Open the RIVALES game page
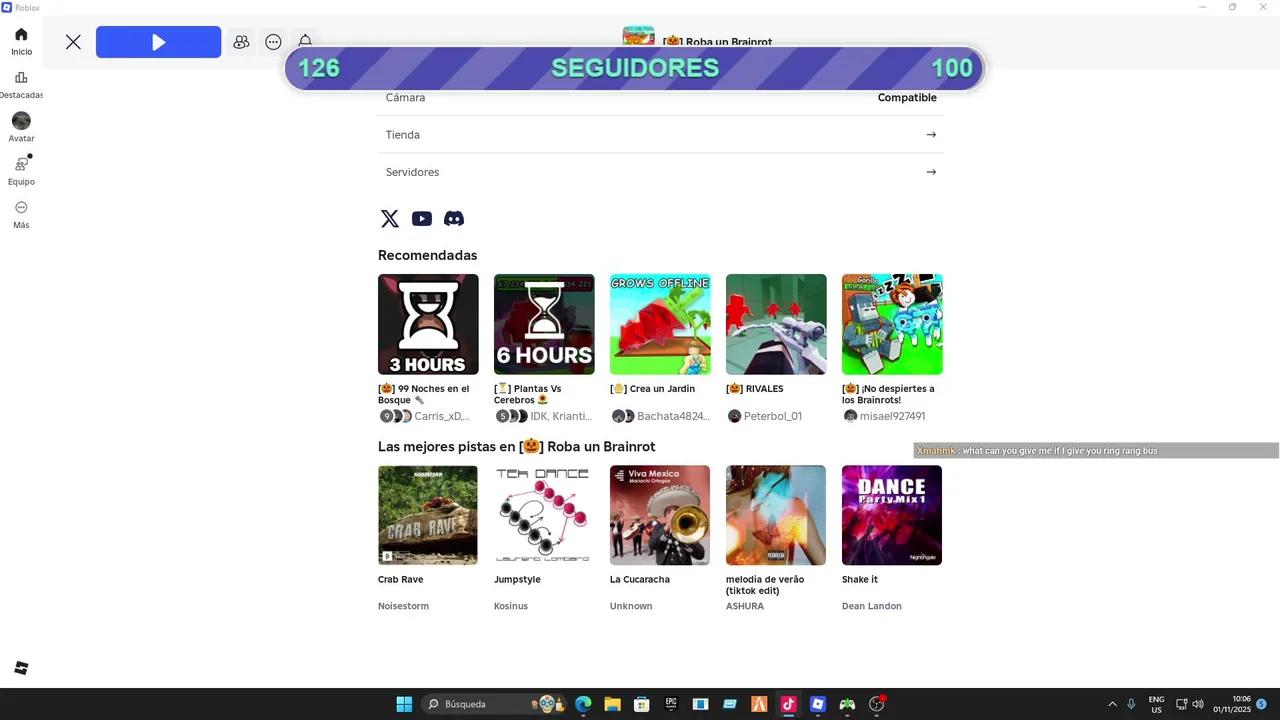 775,323
